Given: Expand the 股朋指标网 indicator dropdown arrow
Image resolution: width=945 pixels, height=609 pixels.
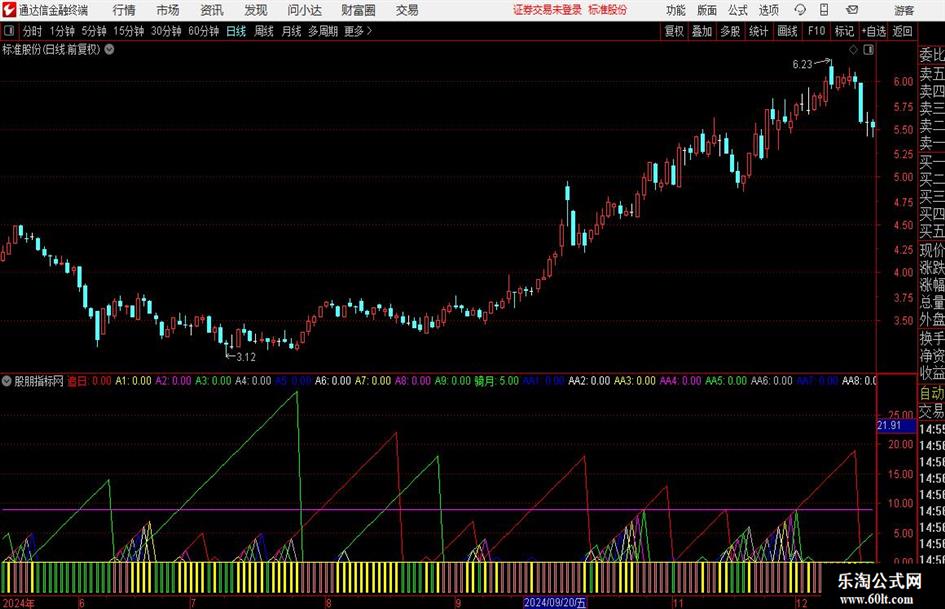Looking at the screenshot, I should click(x=7, y=381).
